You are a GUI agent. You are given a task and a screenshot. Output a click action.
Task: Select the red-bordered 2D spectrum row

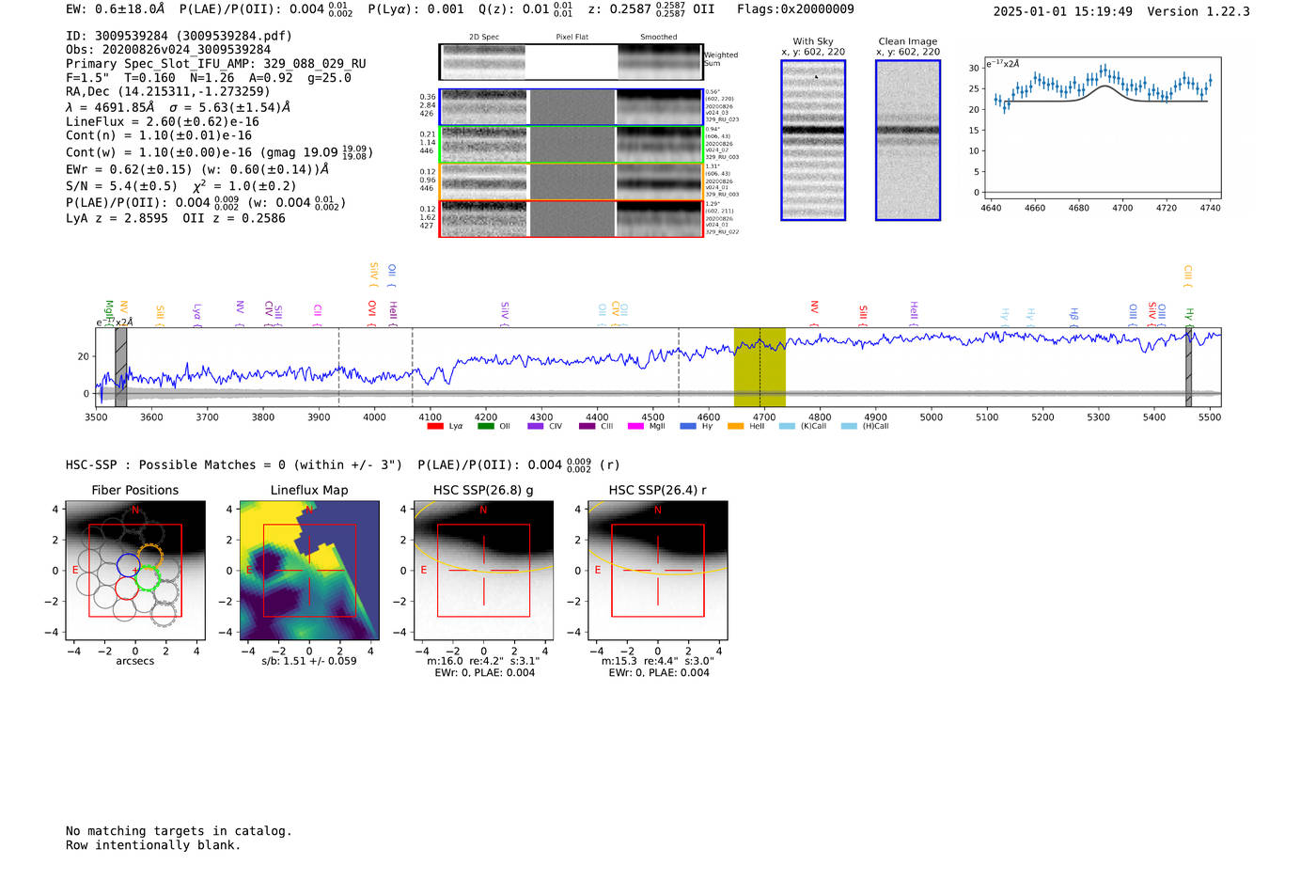point(572,218)
